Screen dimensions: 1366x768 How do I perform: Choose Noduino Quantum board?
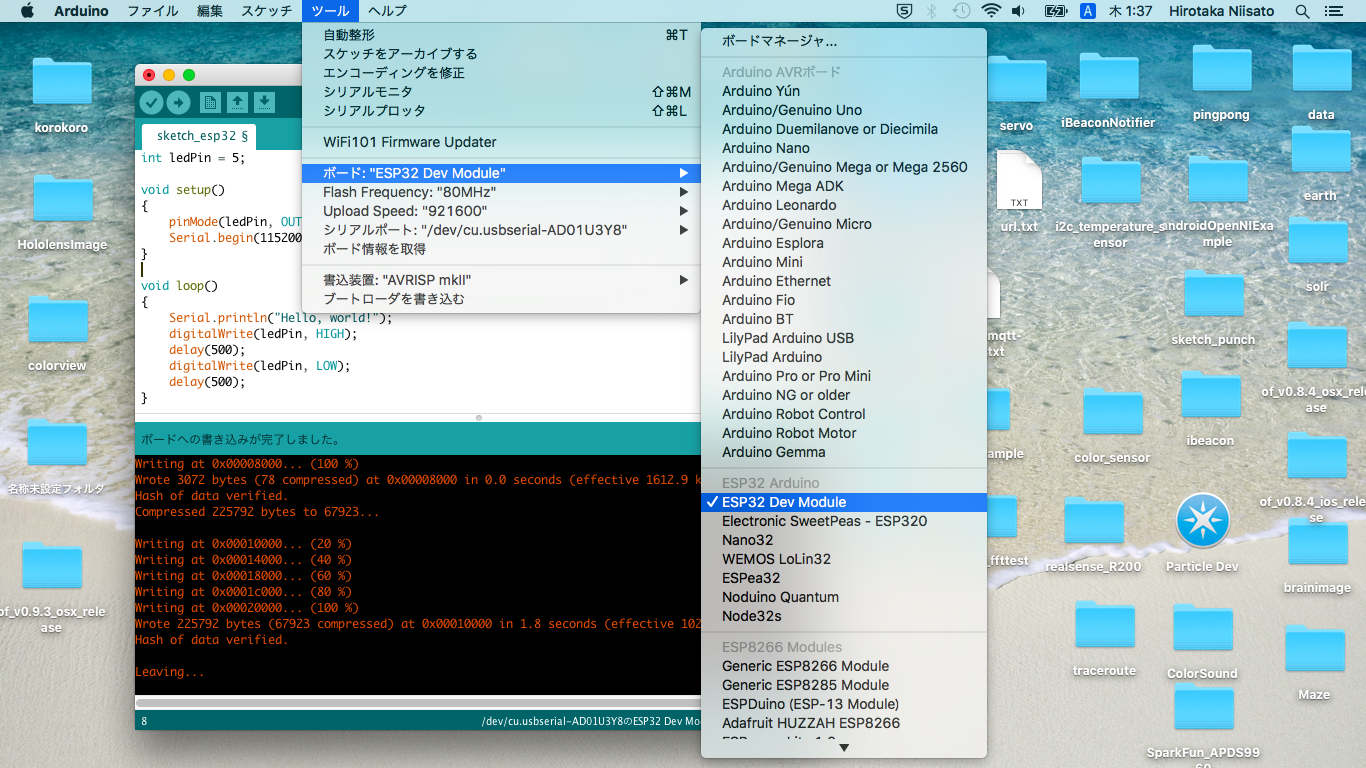[844, 597]
